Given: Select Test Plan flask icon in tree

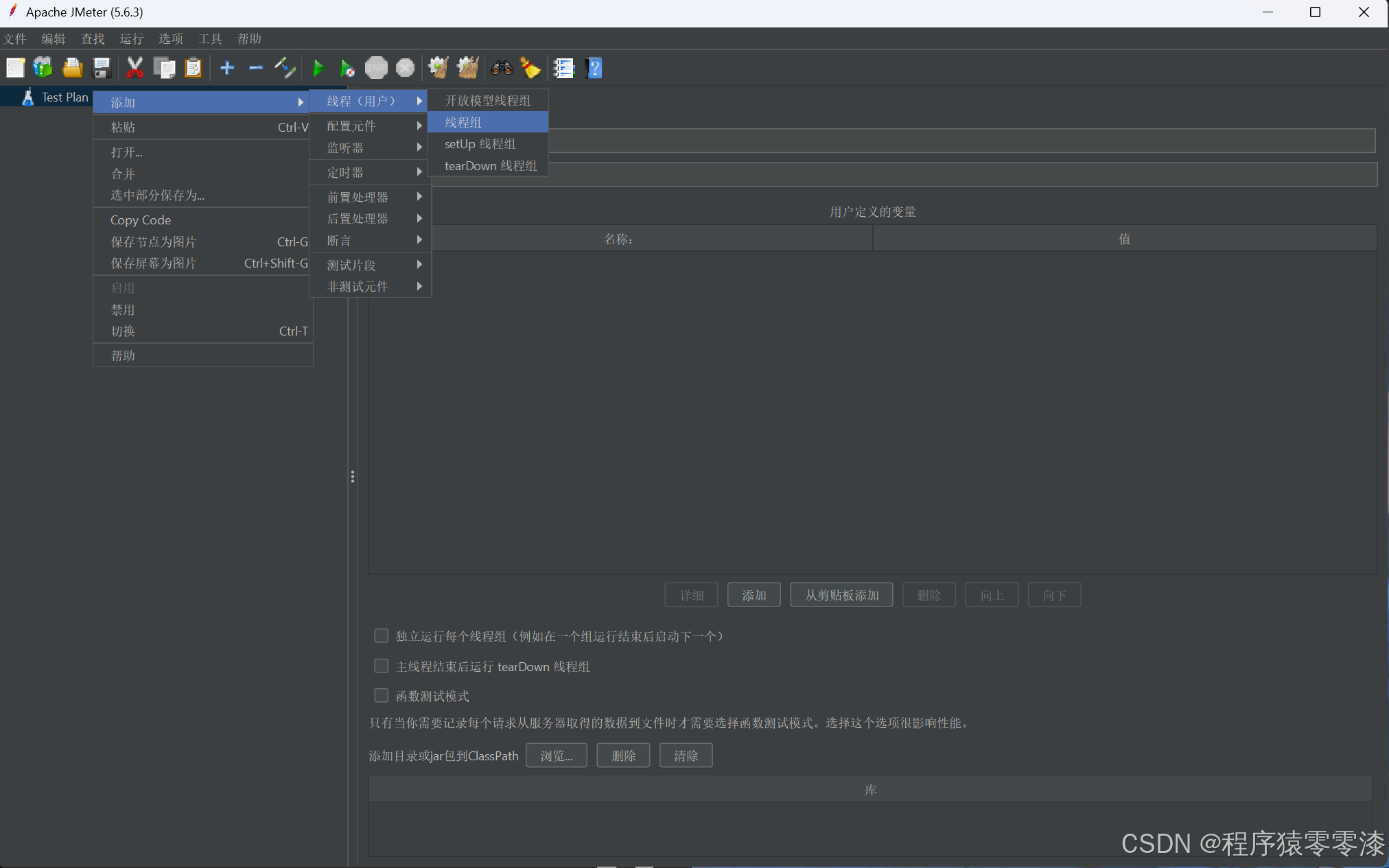Looking at the screenshot, I should (27, 97).
